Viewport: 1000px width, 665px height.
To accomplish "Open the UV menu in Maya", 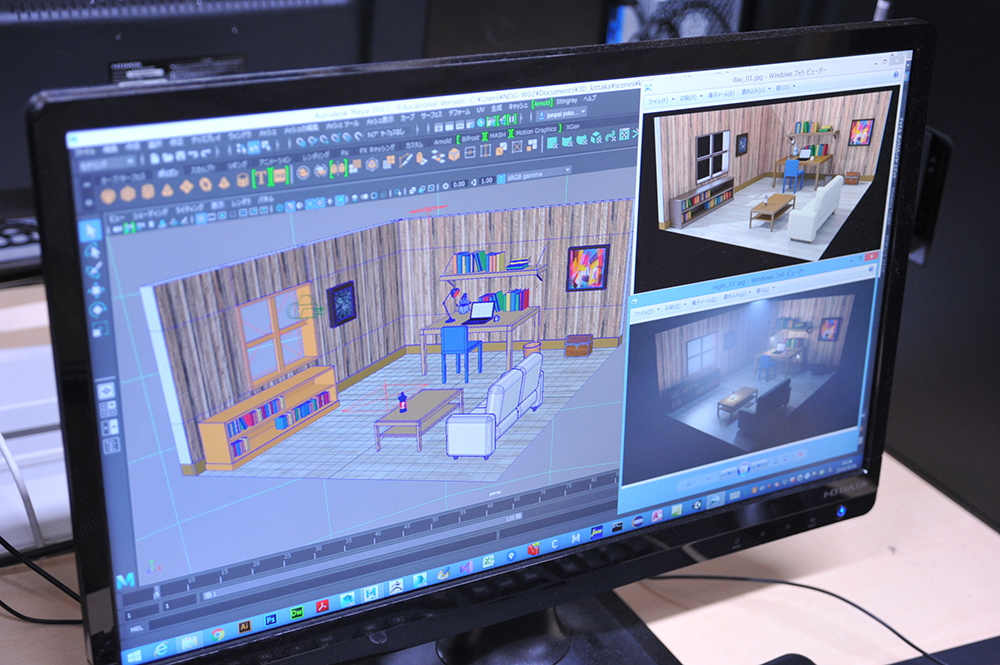I will click(480, 110).
